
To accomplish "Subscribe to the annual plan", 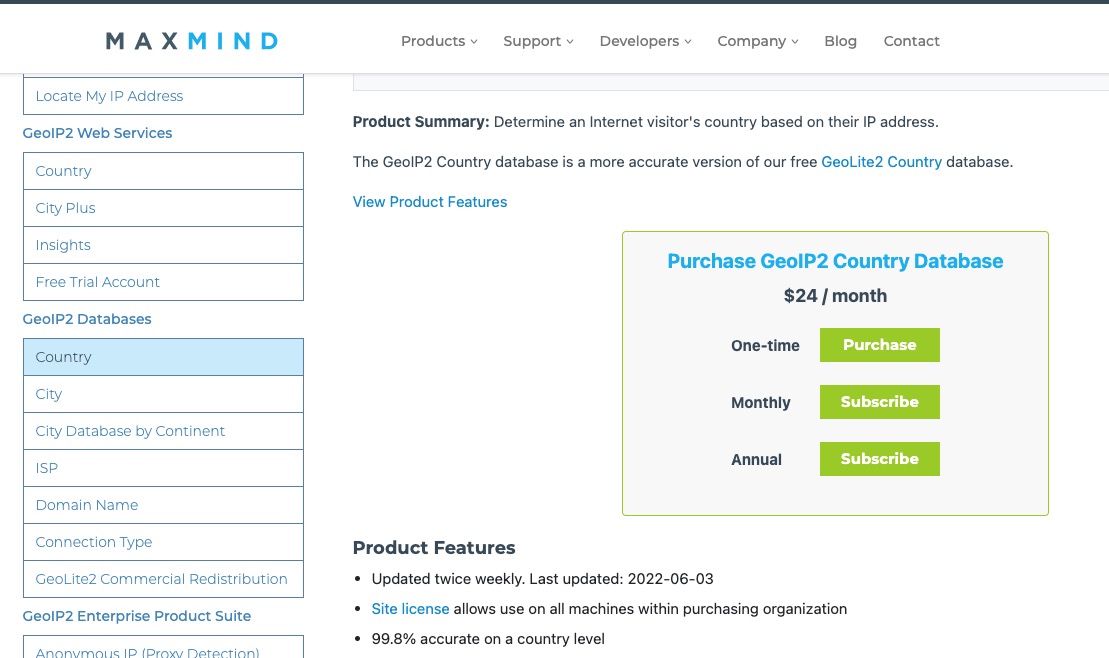I will coord(879,459).
